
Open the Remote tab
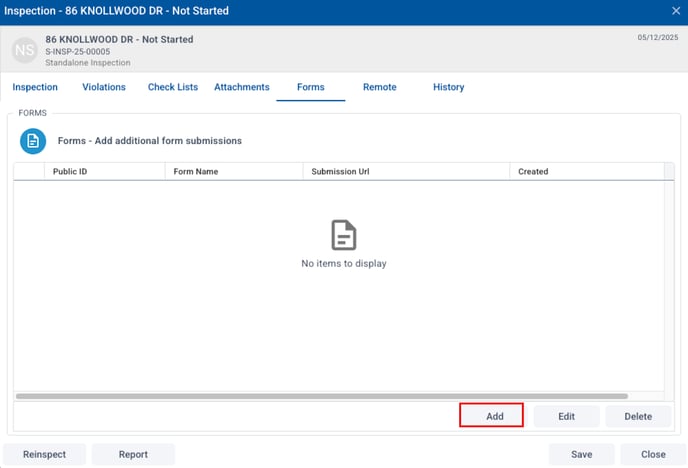click(379, 87)
